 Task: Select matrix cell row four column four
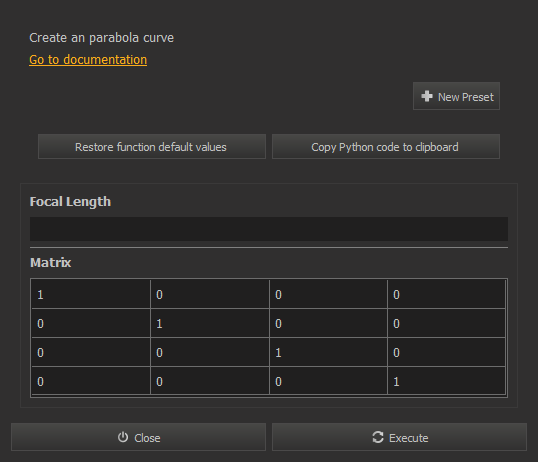pyautogui.click(x=447, y=381)
